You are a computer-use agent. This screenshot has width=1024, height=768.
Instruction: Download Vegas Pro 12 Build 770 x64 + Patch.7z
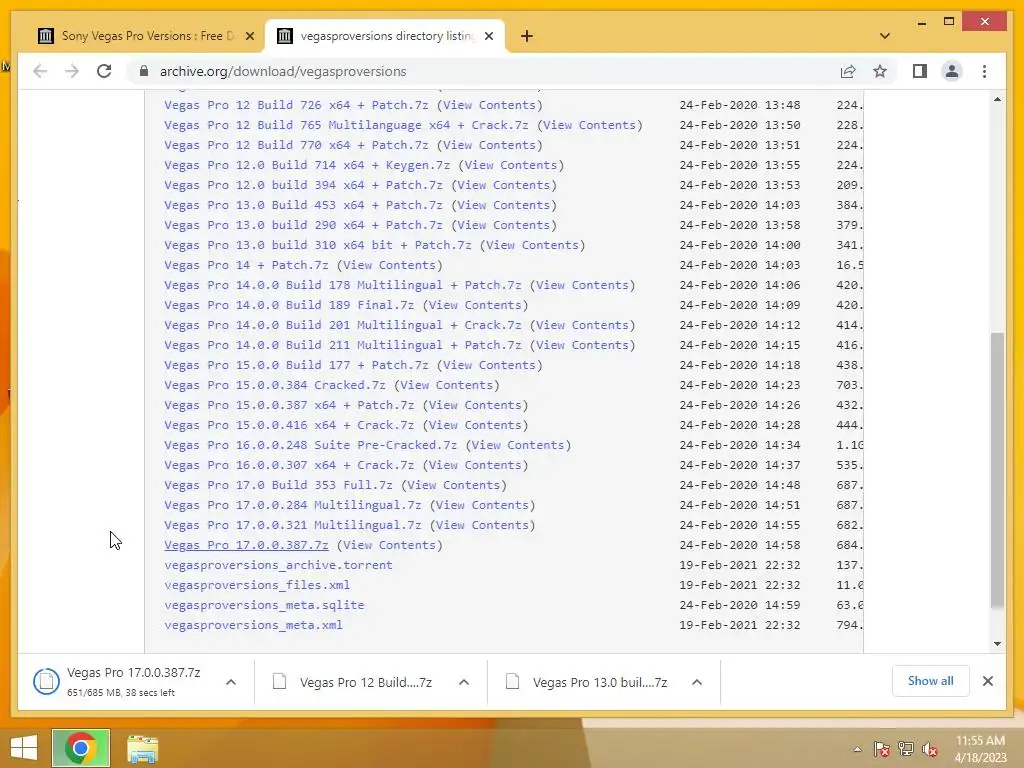296,145
